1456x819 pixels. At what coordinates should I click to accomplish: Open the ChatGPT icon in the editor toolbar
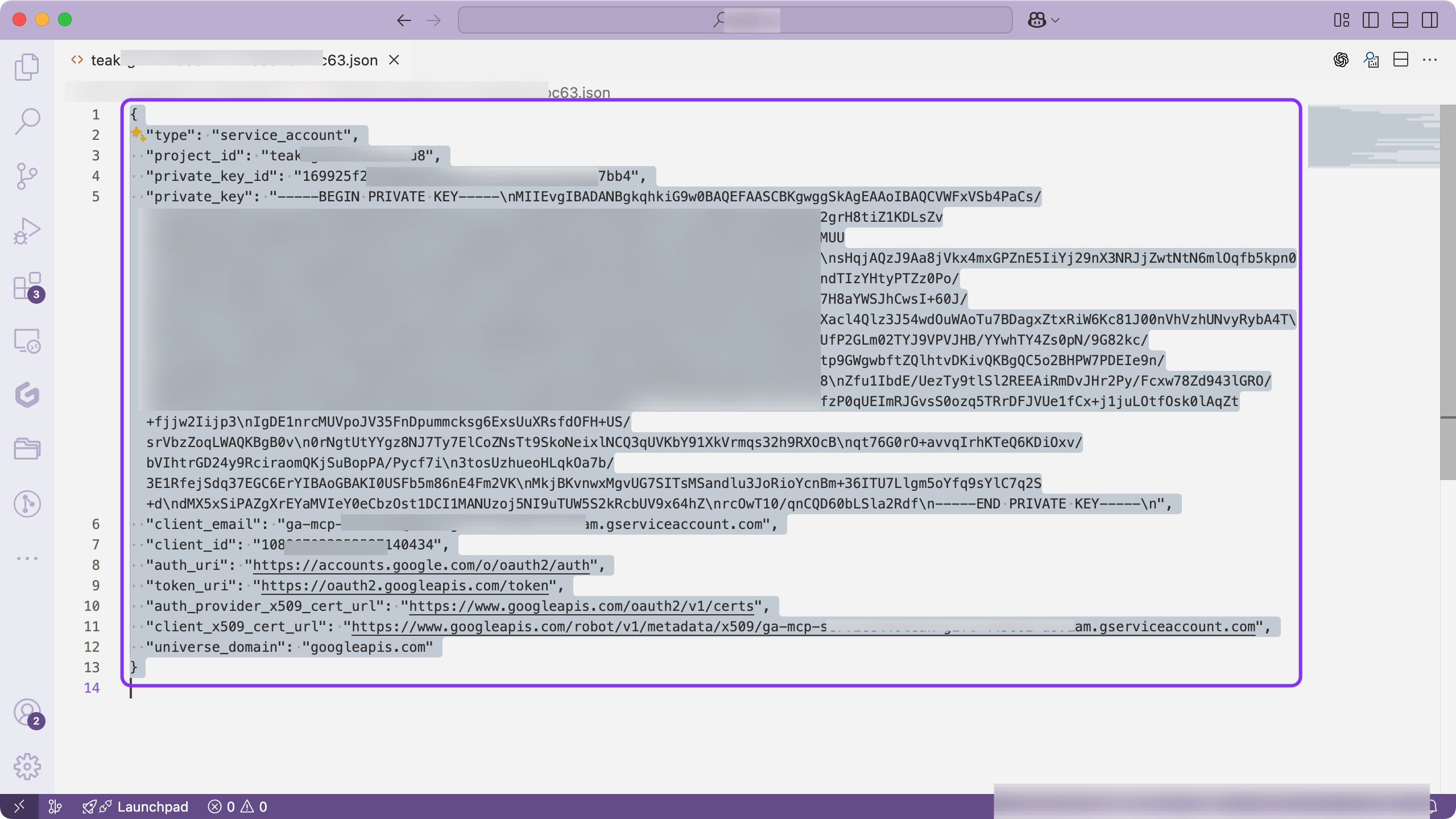(1341, 60)
